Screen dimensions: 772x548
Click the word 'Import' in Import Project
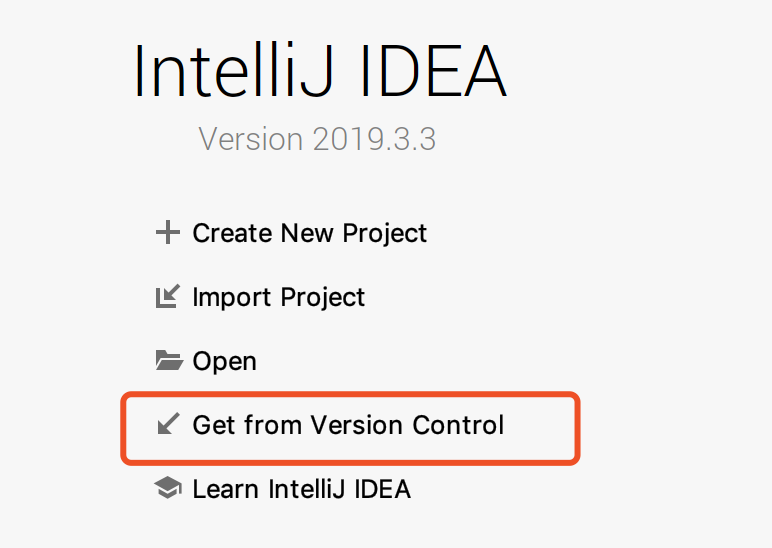pyautogui.click(x=232, y=298)
